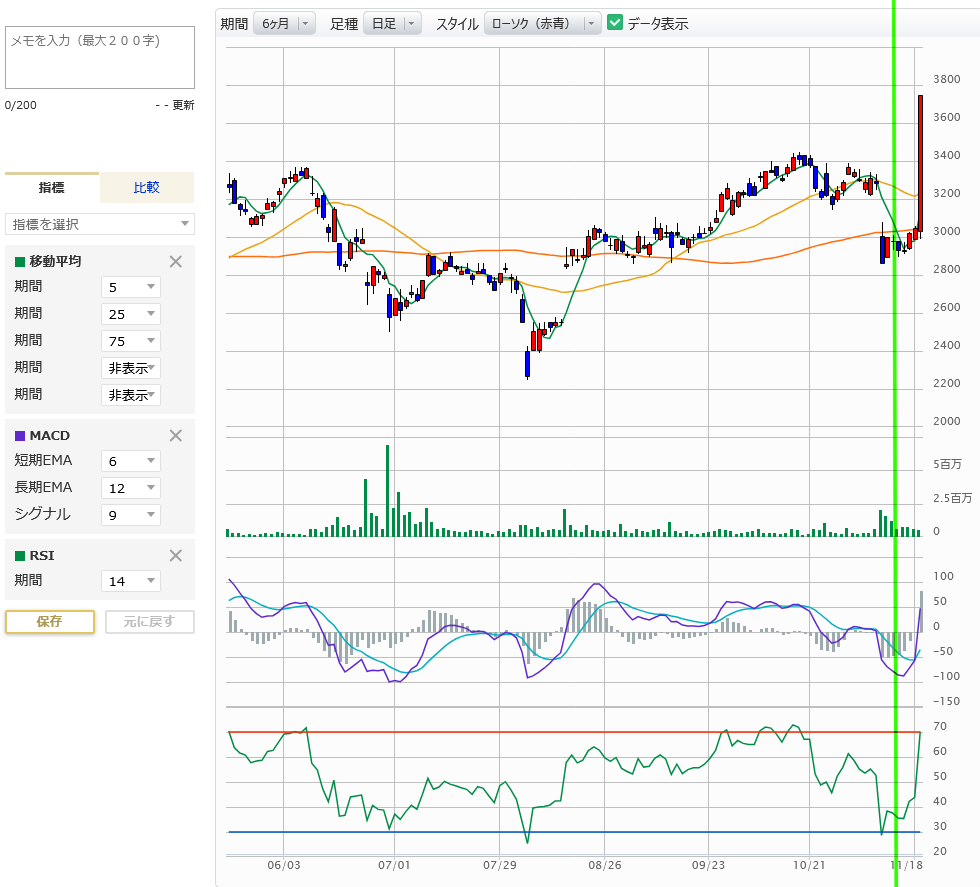Image resolution: width=980 pixels, height=887 pixels.
Task: Open moving average period 75 dropdown
Action: coord(131,341)
